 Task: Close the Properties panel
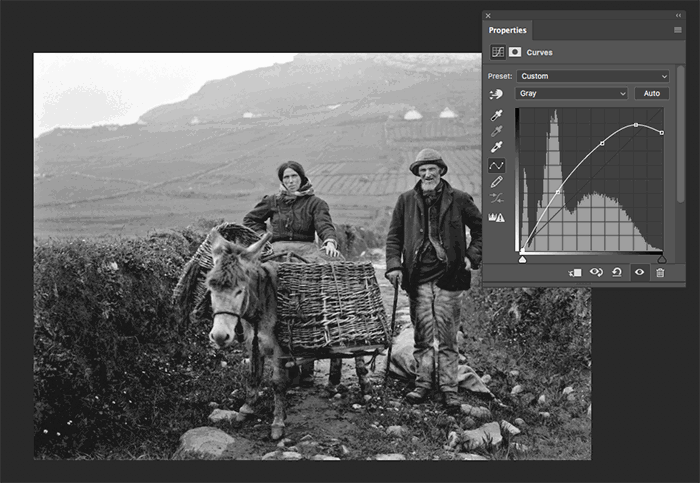coord(488,16)
